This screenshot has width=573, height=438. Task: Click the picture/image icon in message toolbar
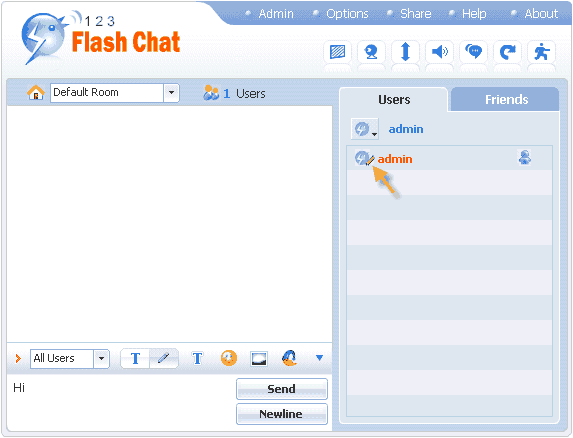(259, 359)
